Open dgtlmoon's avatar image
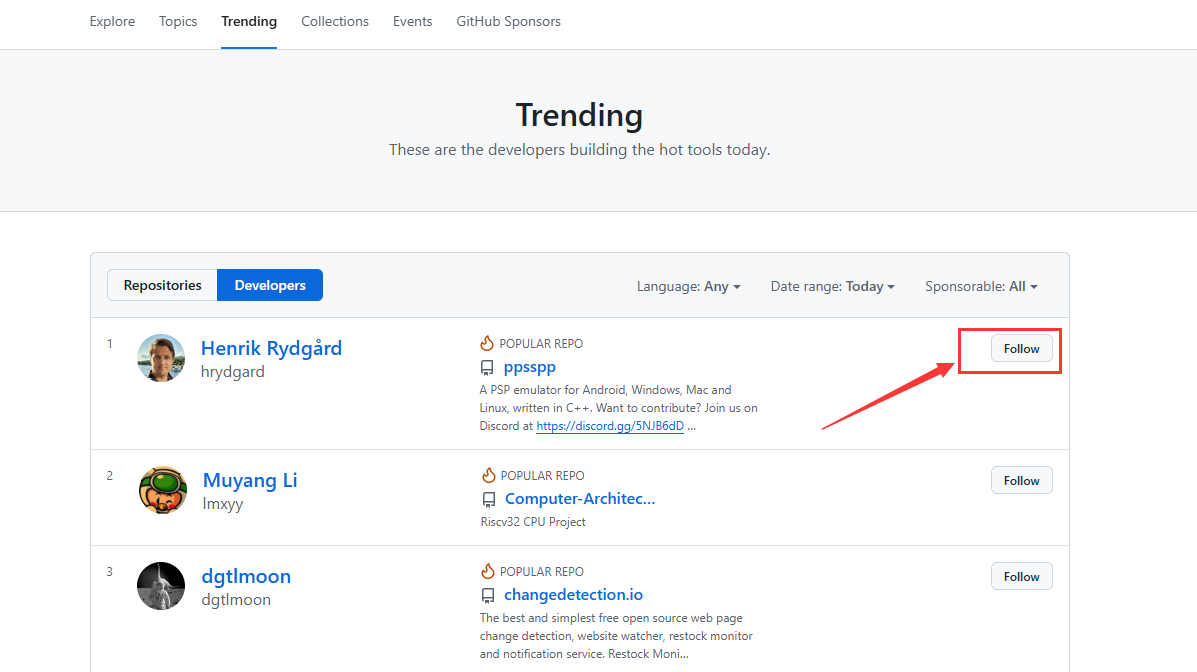 [161, 586]
